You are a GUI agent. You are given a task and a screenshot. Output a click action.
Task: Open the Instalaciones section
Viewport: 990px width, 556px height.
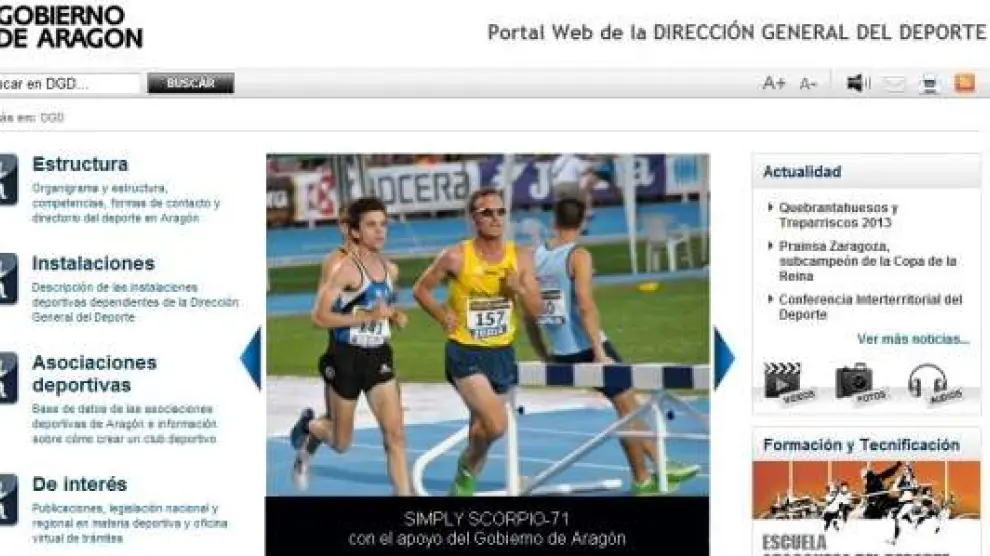click(x=93, y=264)
